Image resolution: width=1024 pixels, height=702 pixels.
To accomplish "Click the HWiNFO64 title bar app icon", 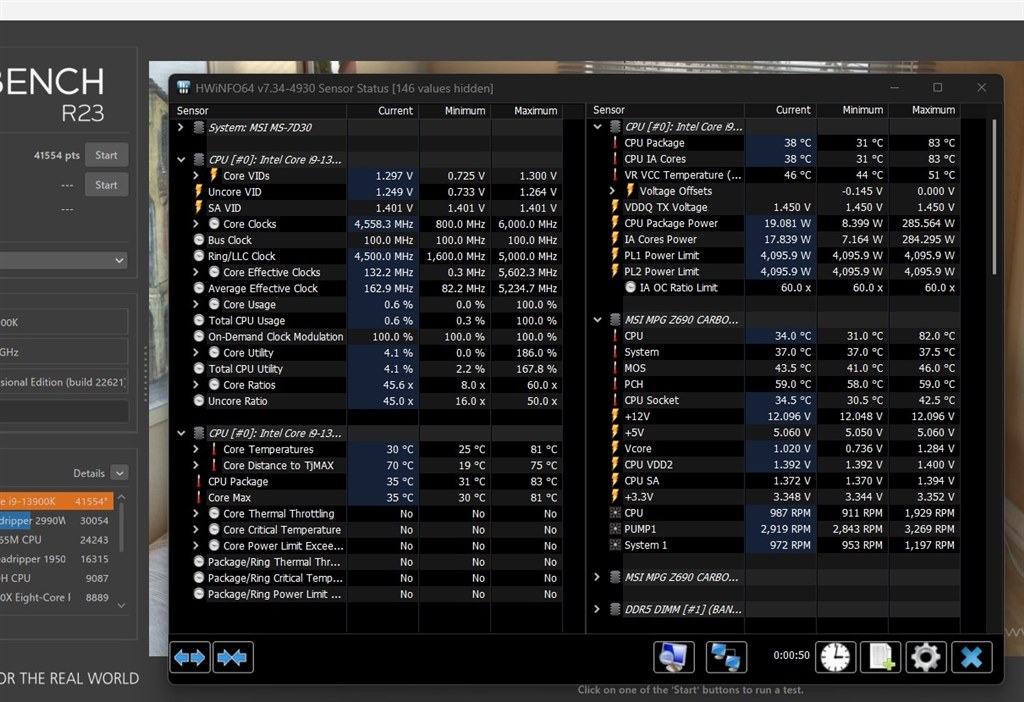I will point(184,88).
